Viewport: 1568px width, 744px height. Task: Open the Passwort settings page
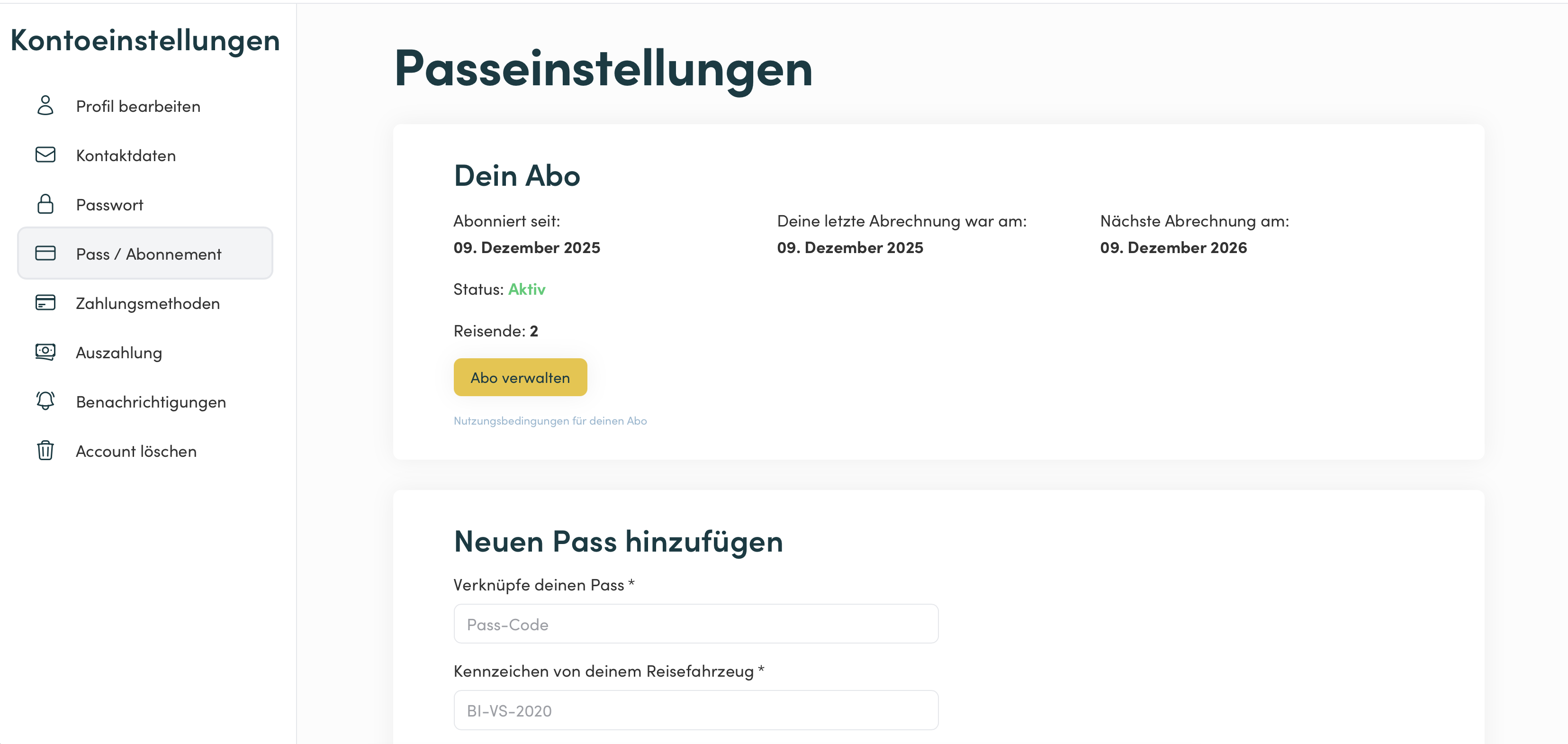109,205
